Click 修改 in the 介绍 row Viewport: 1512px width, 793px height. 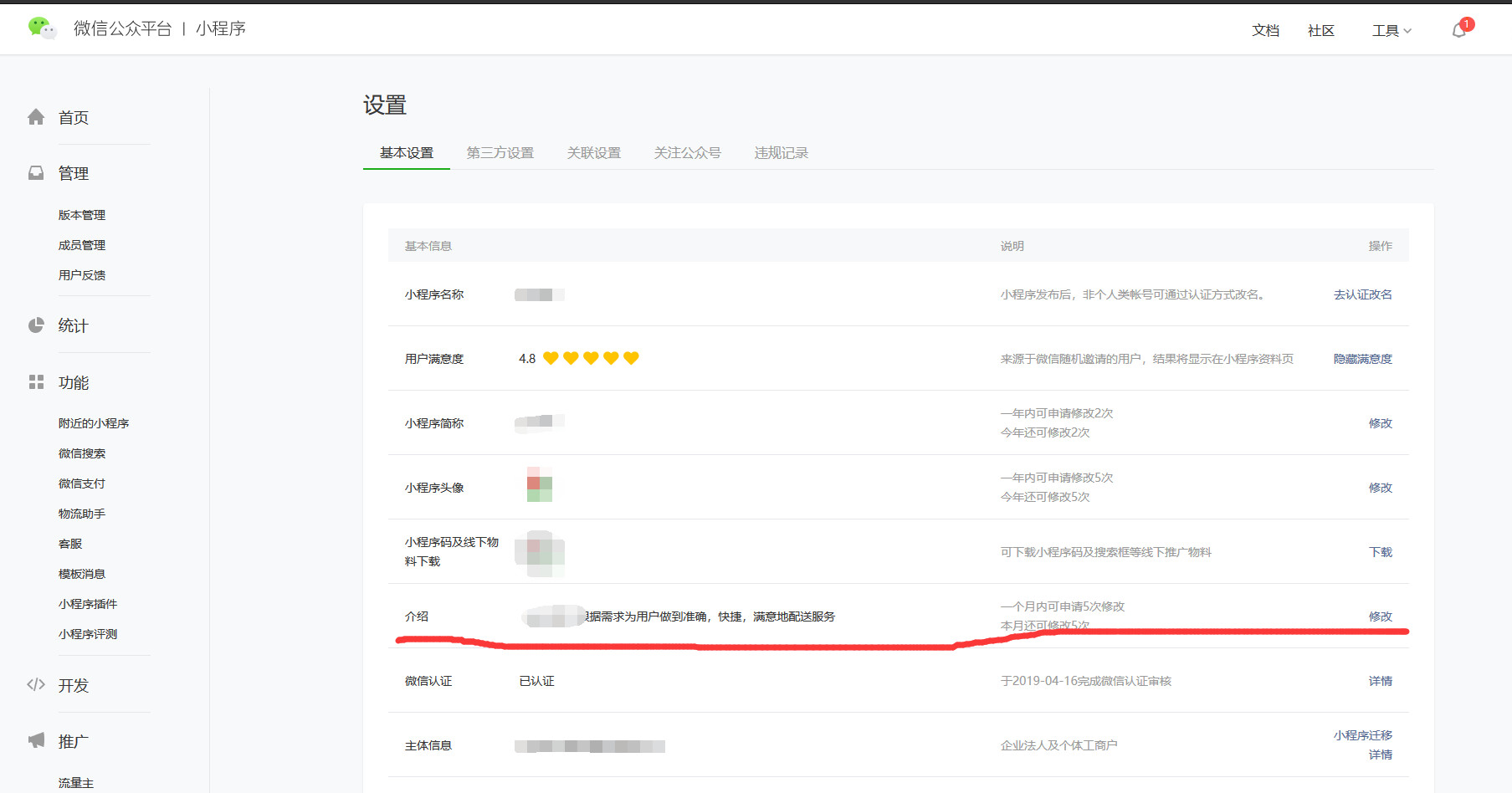pos(1380,616)
